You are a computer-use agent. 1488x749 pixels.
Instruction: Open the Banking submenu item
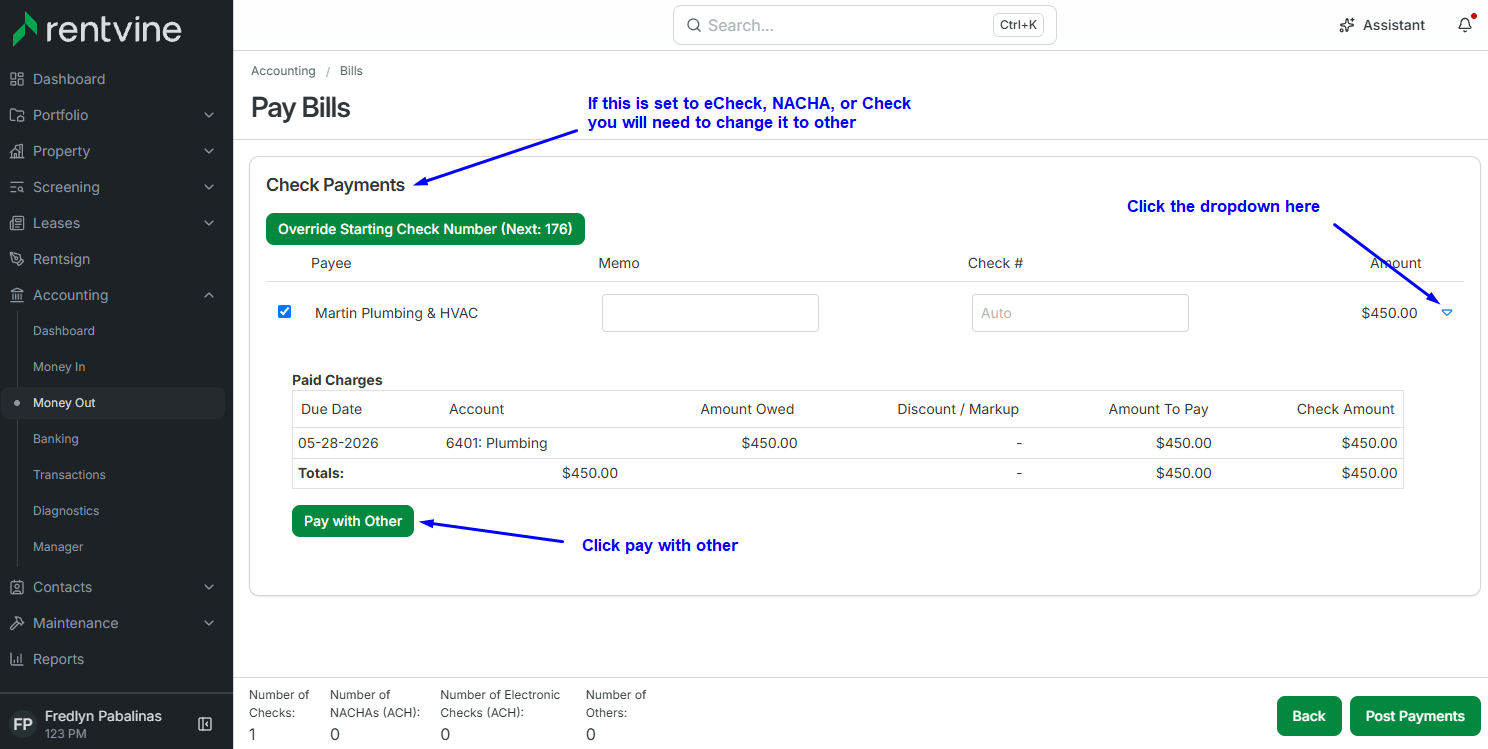point(56,439)
